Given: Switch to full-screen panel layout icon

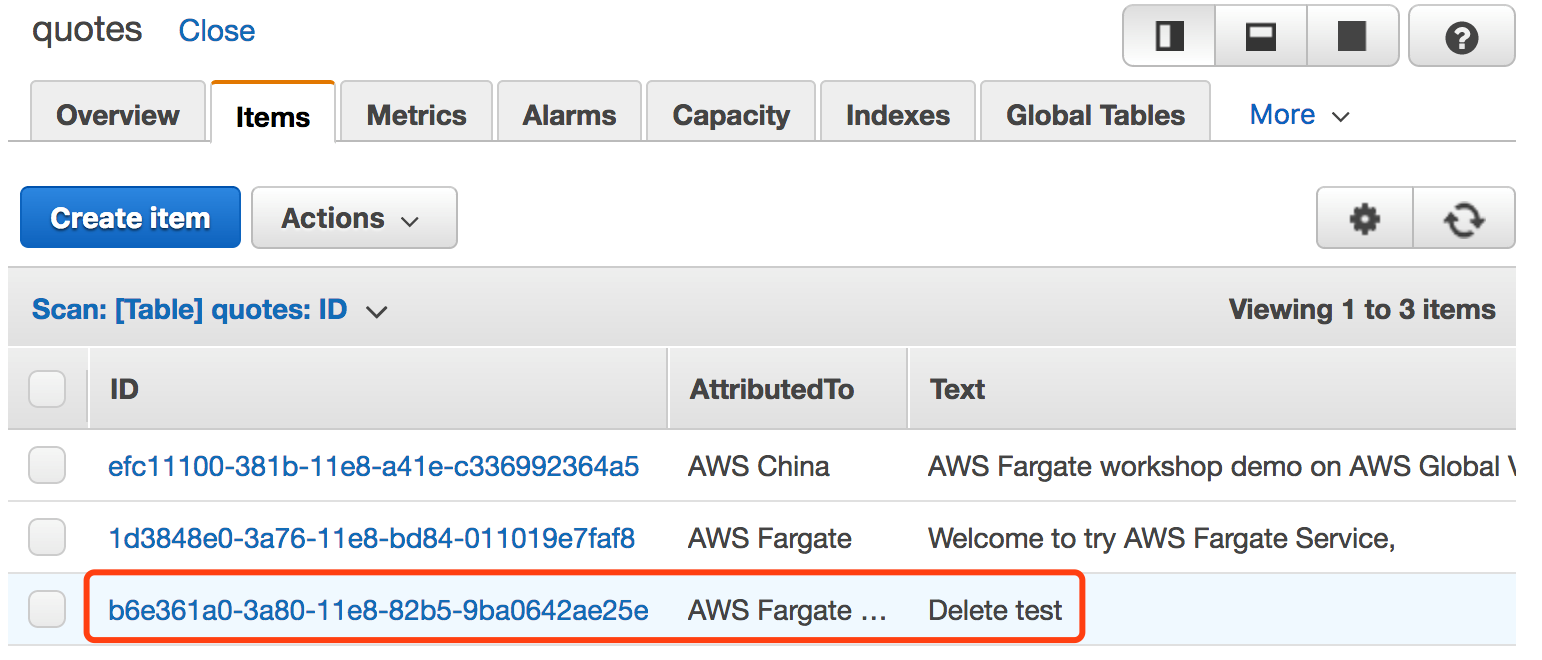Looking at the screenshot, I should click(1351, 37).
